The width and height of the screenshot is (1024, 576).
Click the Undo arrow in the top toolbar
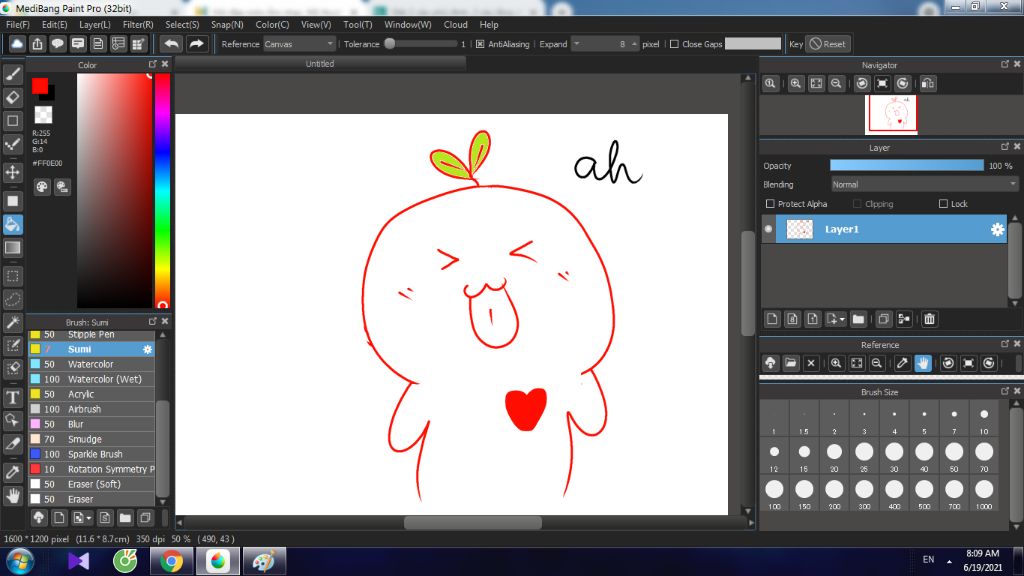coord(171,44)
